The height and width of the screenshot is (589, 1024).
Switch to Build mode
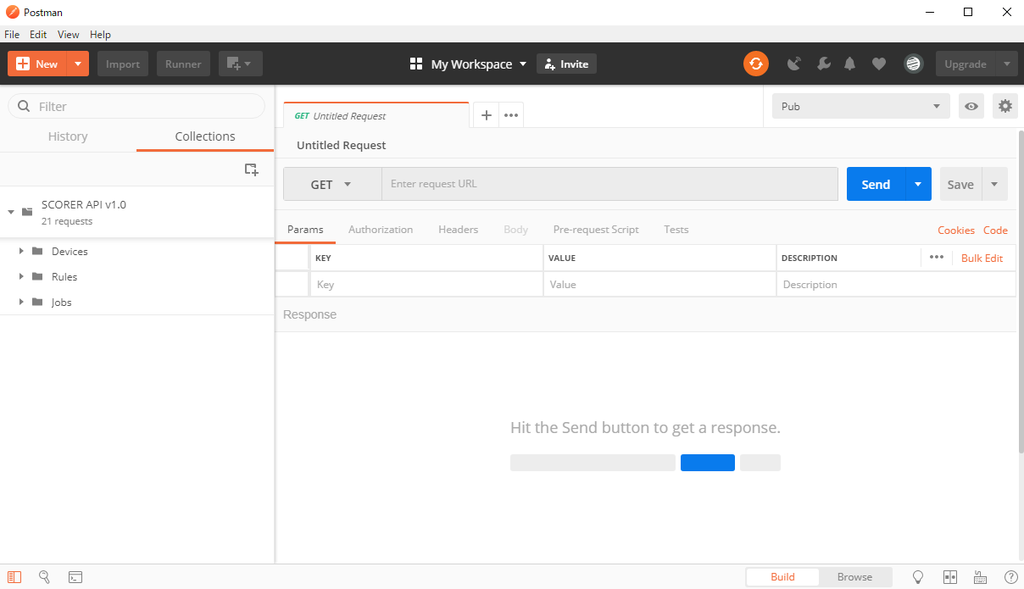(782, 577)
